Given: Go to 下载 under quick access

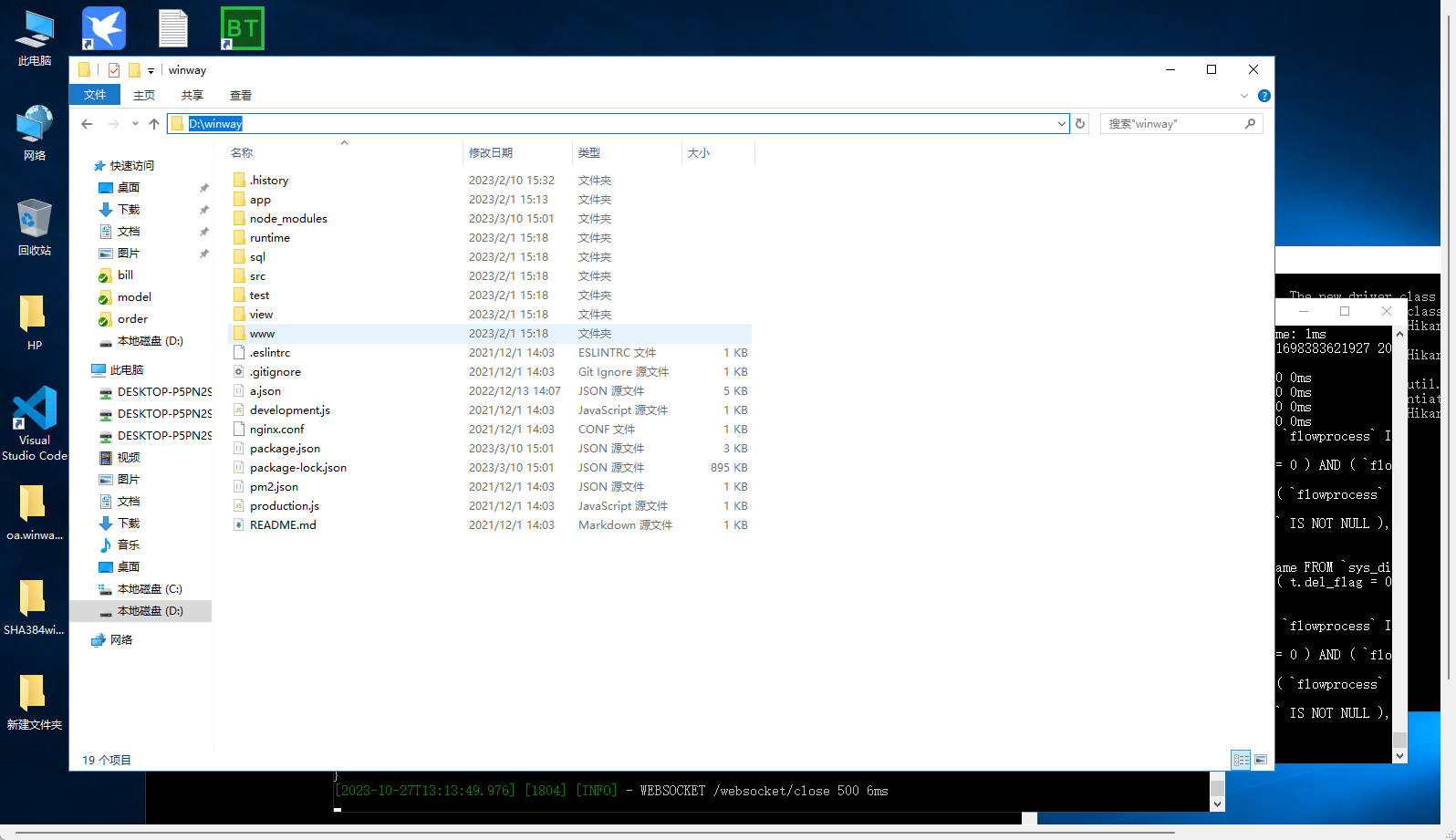Looking at the screenshot, I should (129, 210).
